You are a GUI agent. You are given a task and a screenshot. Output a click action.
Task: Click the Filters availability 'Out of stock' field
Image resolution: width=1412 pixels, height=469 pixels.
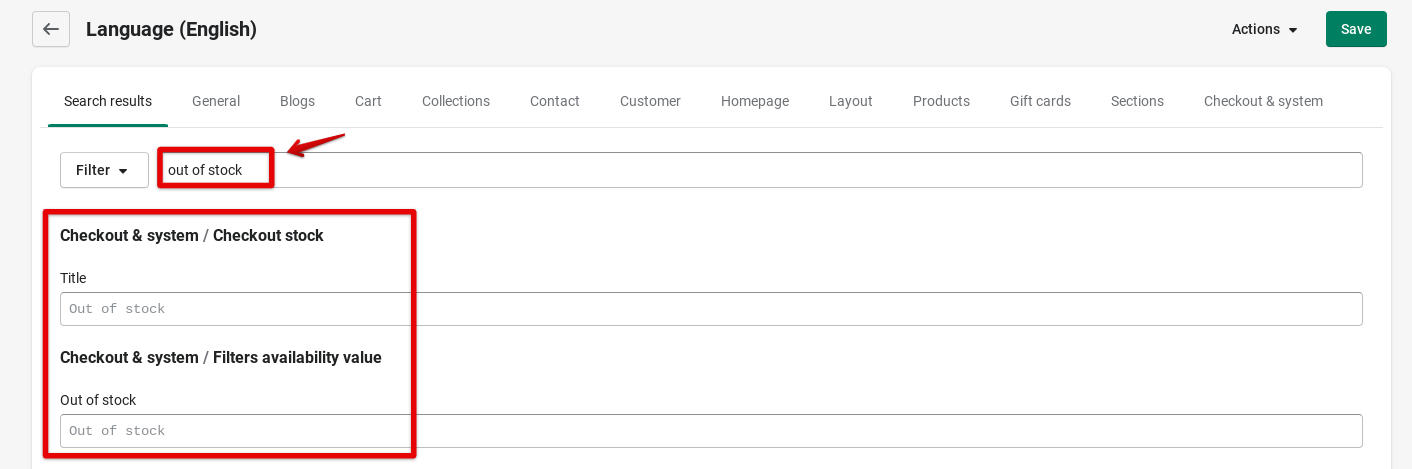tap(710, 431)
